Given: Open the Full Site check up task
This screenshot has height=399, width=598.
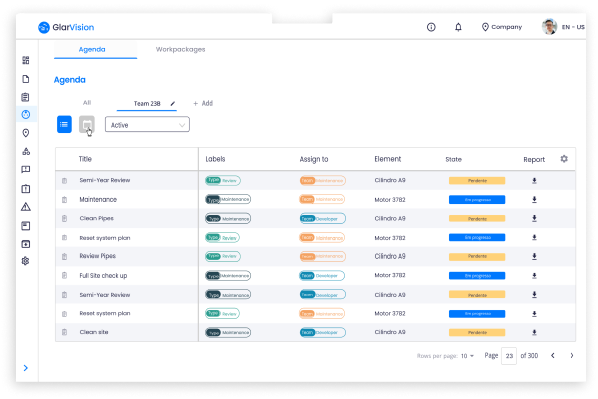Looking at the screenshot, I should (x=103, y=275).
